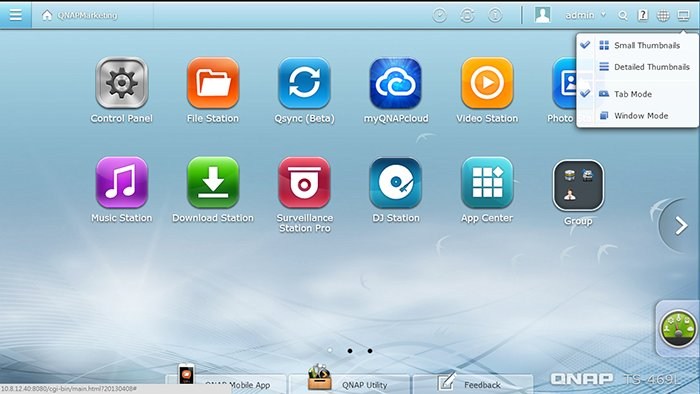This screenshot has width=700, height=394.
Task: Open the search magnifier icon
Action: point(623,16)
